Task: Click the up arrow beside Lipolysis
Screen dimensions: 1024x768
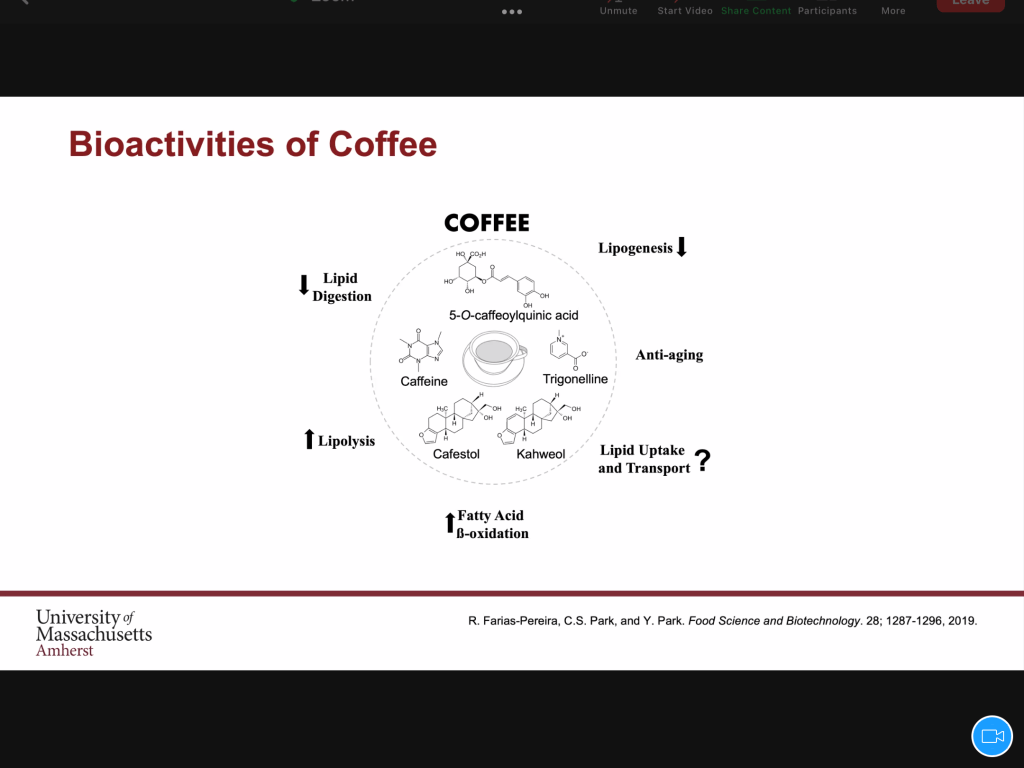Action: 309,439
